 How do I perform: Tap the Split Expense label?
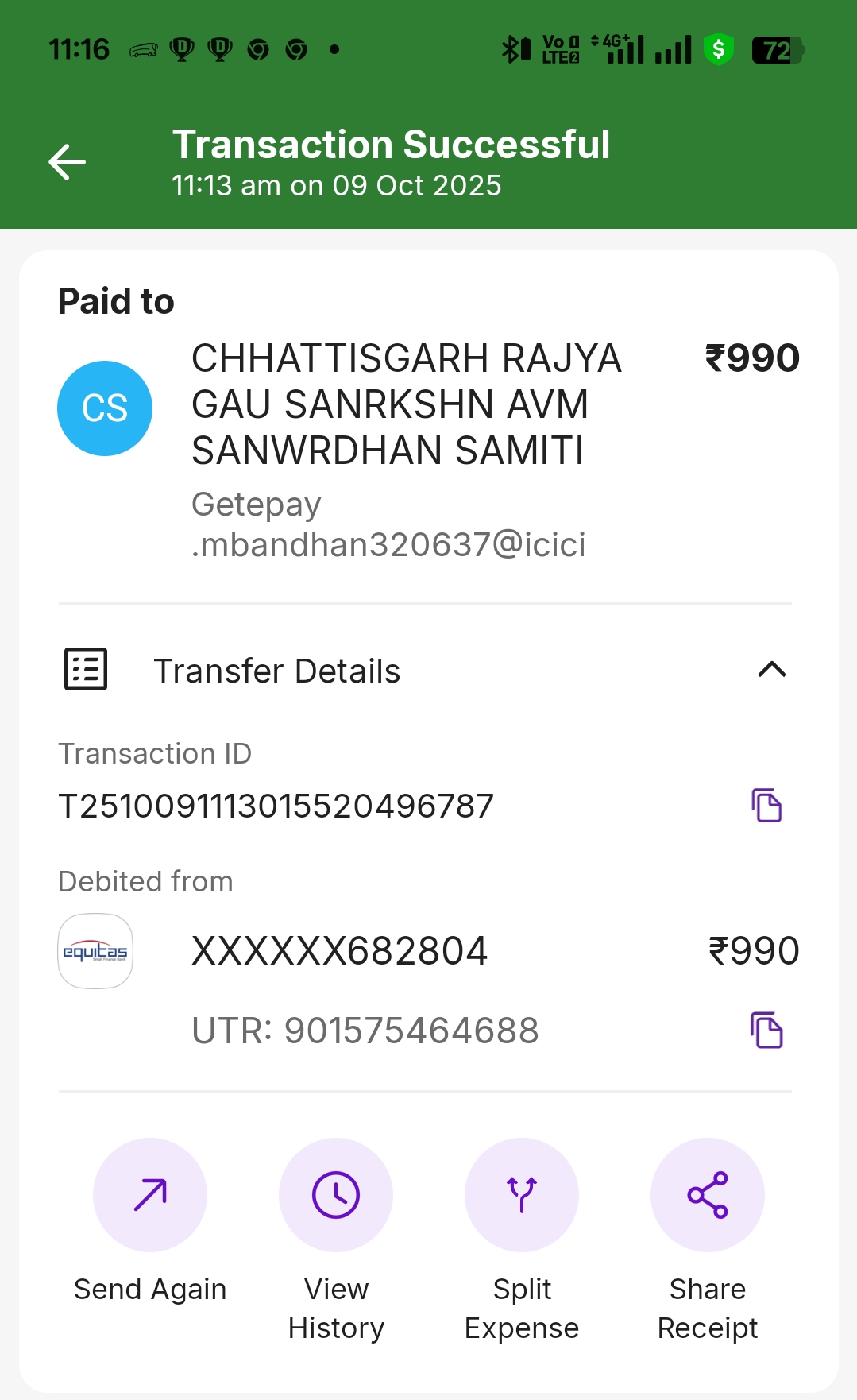(x=522, y=1308)
